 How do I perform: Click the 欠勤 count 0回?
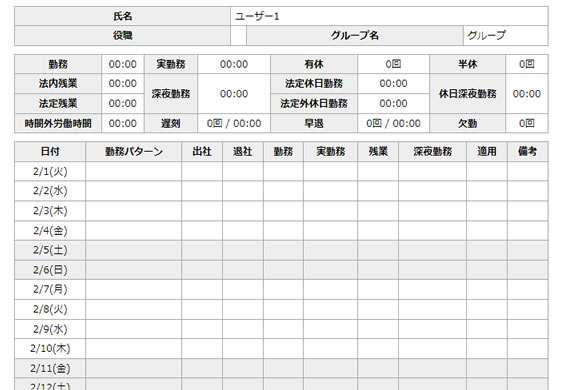527,124
